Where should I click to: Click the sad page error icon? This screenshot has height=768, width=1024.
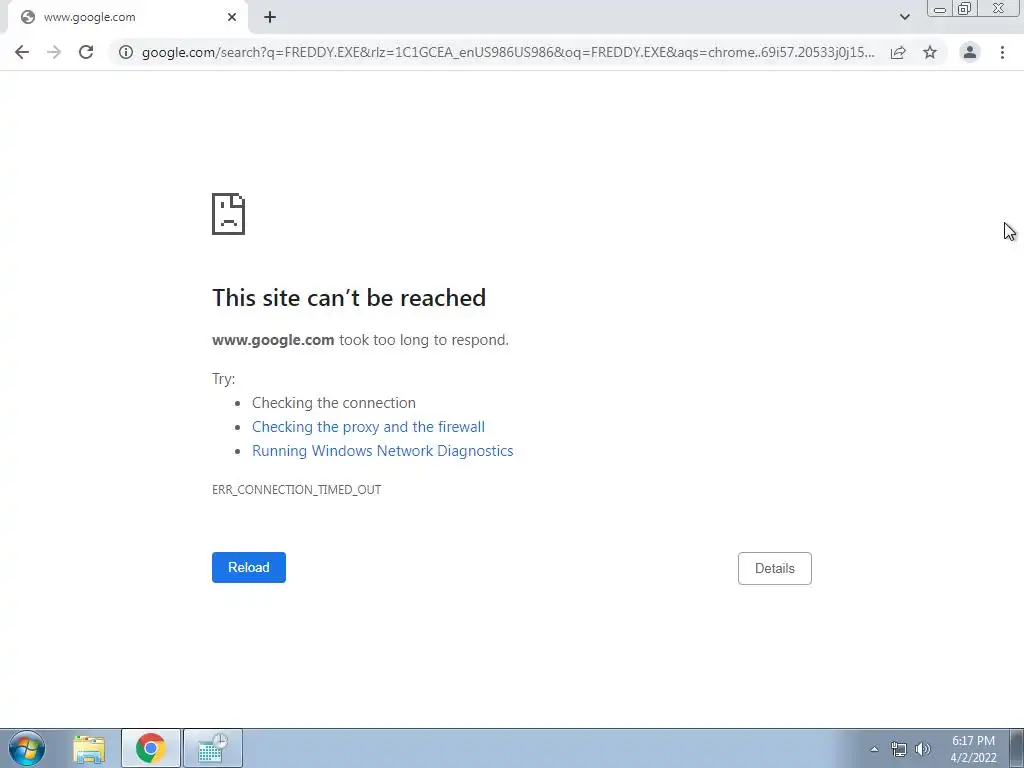(x=228, y=214)
